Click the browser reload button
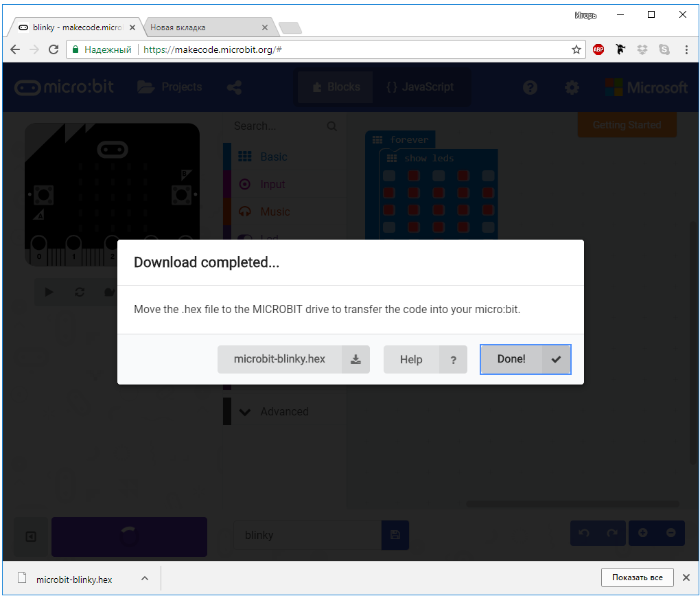The image size is (700, 596). click(x=54, y=49)
